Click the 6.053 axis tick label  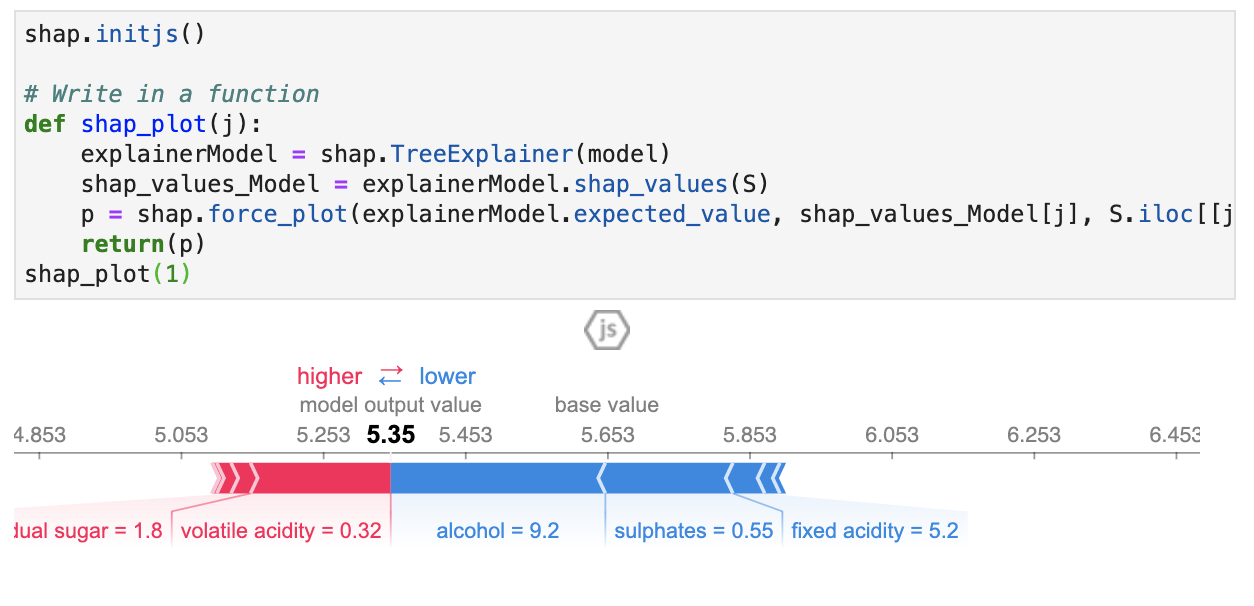pos(892,435)
